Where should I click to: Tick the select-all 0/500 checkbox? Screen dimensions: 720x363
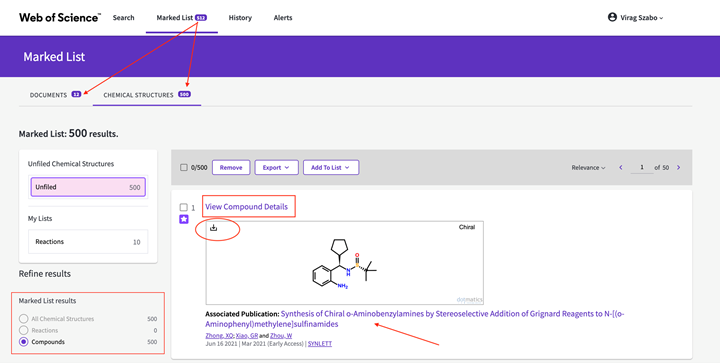184,168
